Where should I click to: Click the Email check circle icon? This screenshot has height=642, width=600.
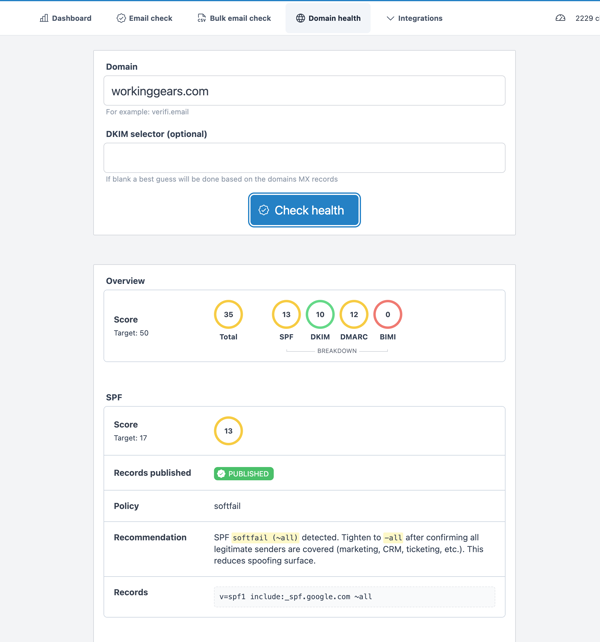pyautogui.click(x=121, y=18)
